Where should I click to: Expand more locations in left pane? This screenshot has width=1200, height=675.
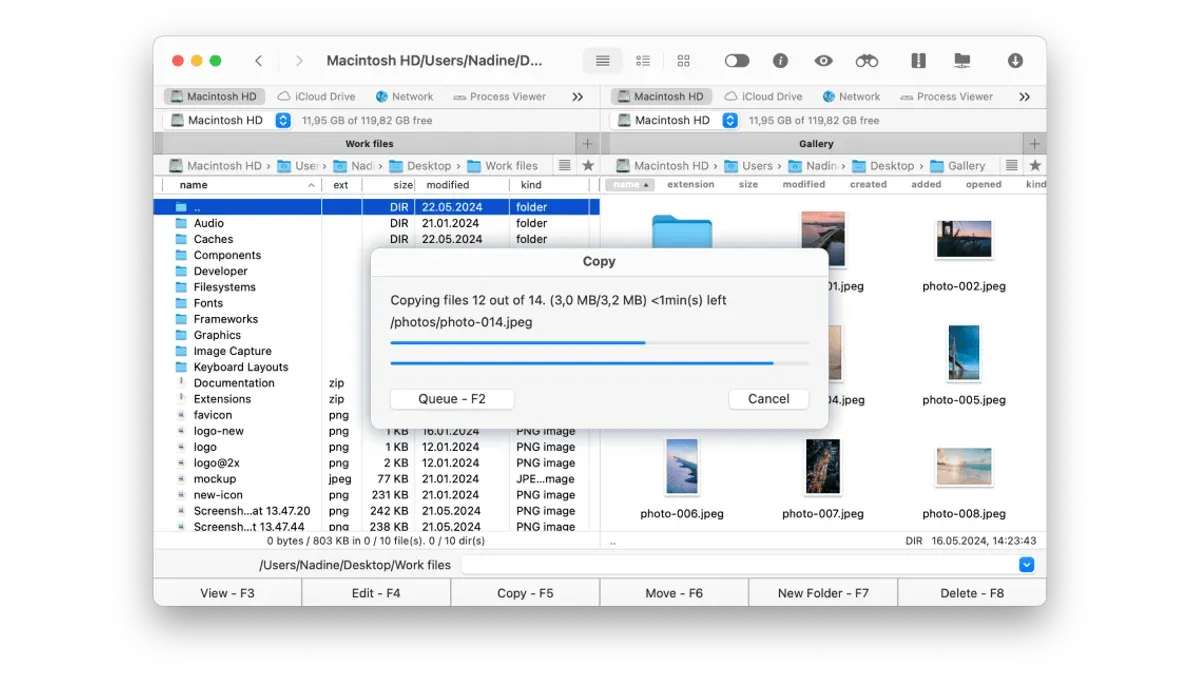577,97
